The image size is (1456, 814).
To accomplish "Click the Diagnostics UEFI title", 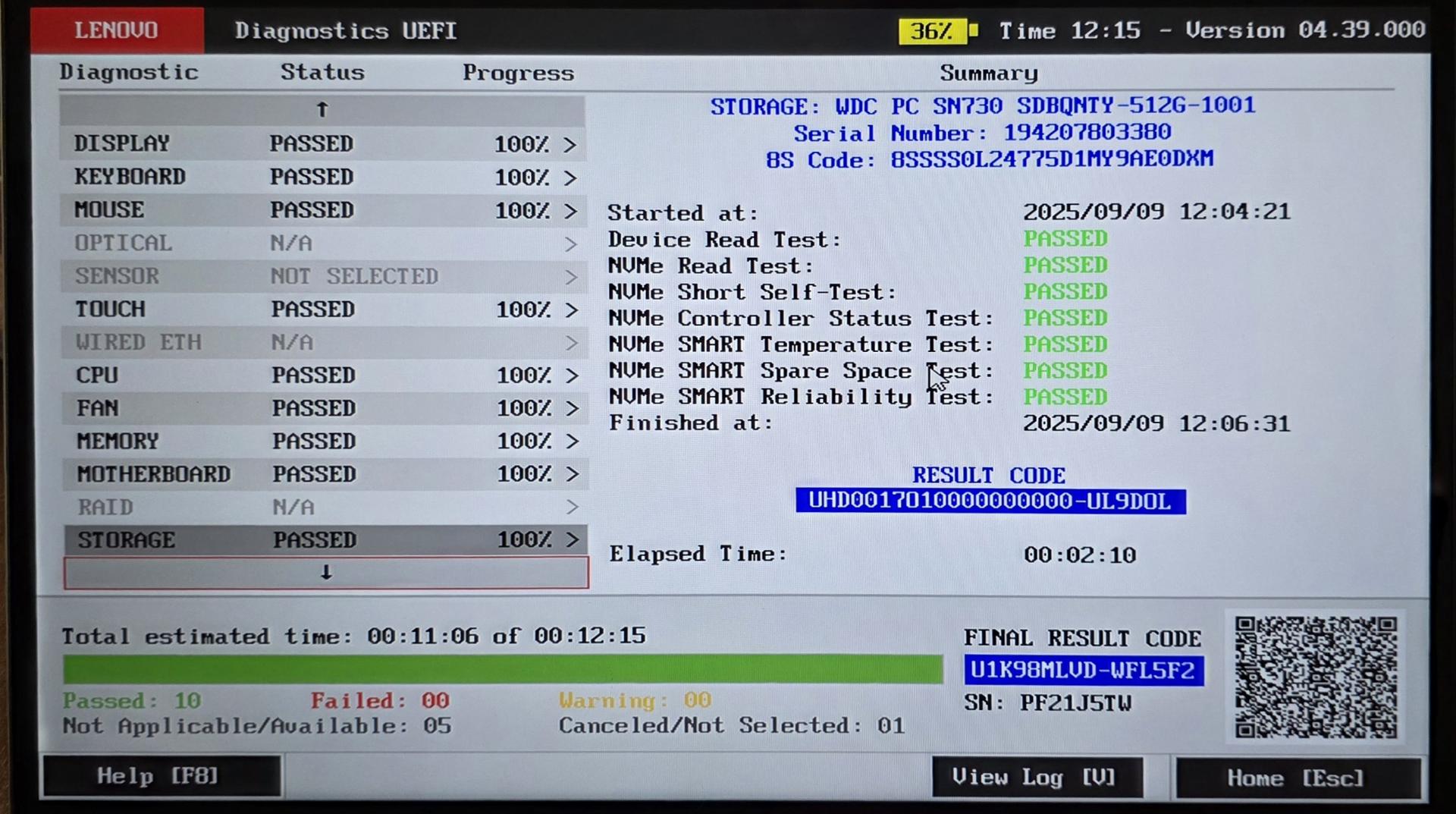I will (346, 30).
